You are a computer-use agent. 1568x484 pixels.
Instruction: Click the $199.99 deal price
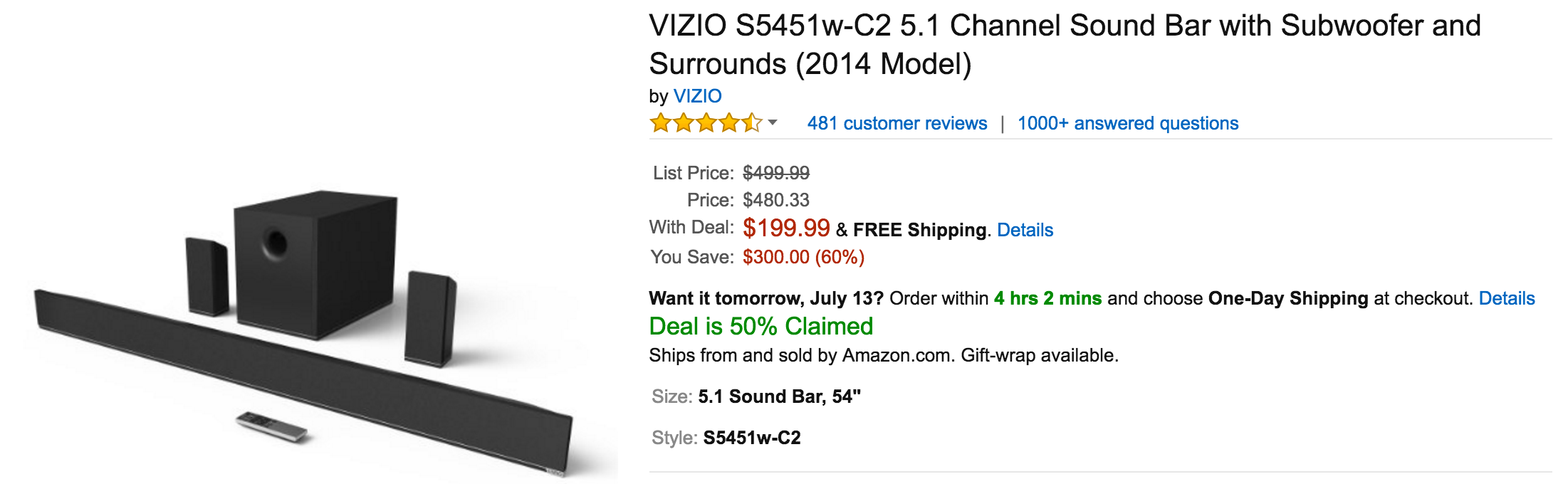pyautogui.click(x=786, y=228)
